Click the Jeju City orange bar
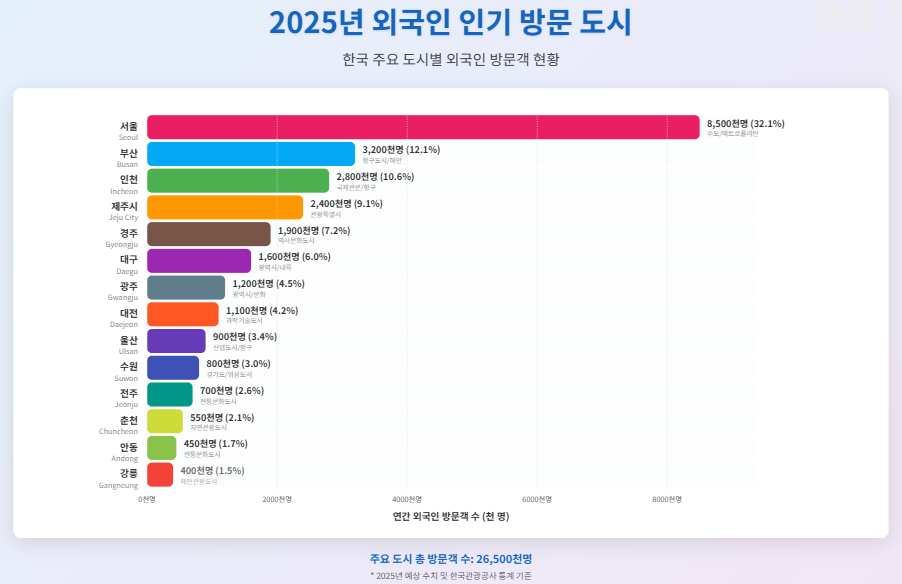The image size is (902, 584). (225, 207)
